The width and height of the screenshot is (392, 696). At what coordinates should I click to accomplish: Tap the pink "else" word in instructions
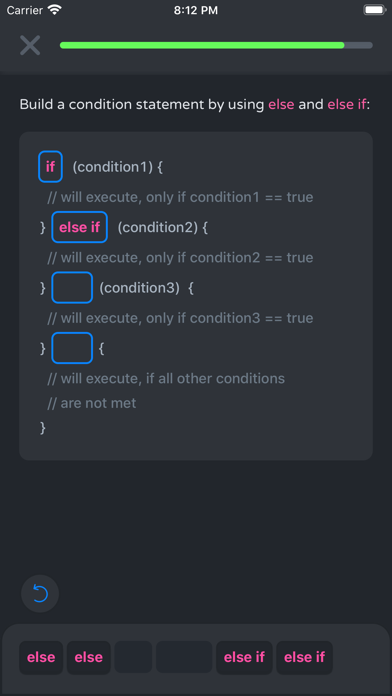(x=281, y=105)
